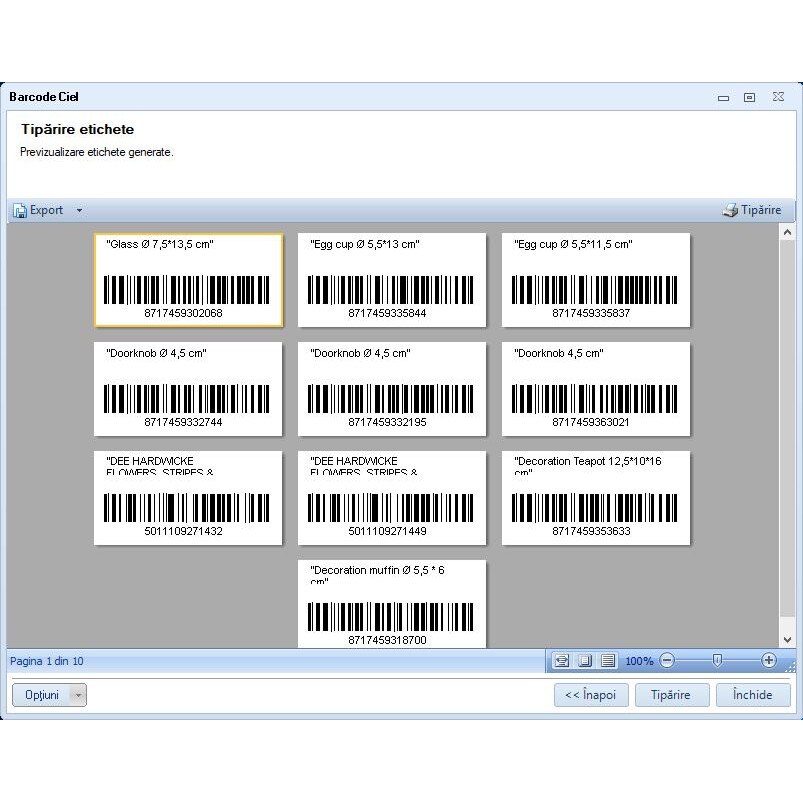Click the Tipărire button at bottom
Image resolution: width=803 pixels, height=803 pixels.
point(671,694)
